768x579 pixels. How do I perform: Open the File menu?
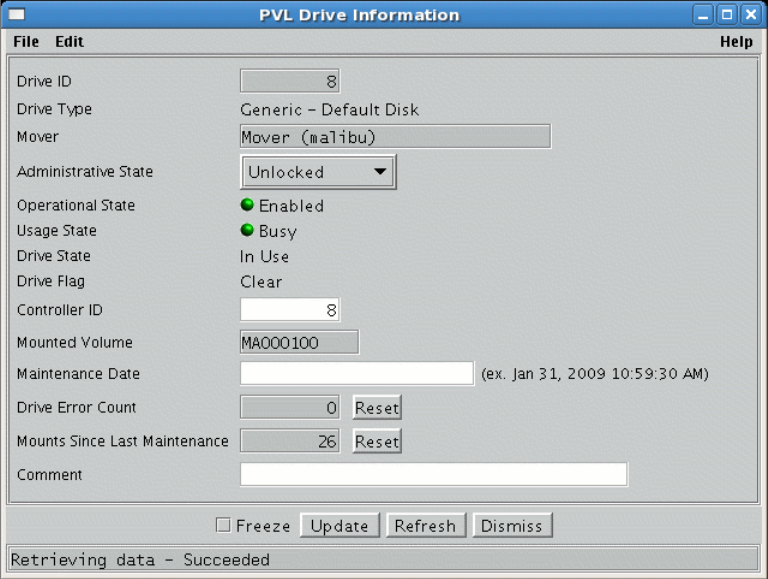pos(26,42)
